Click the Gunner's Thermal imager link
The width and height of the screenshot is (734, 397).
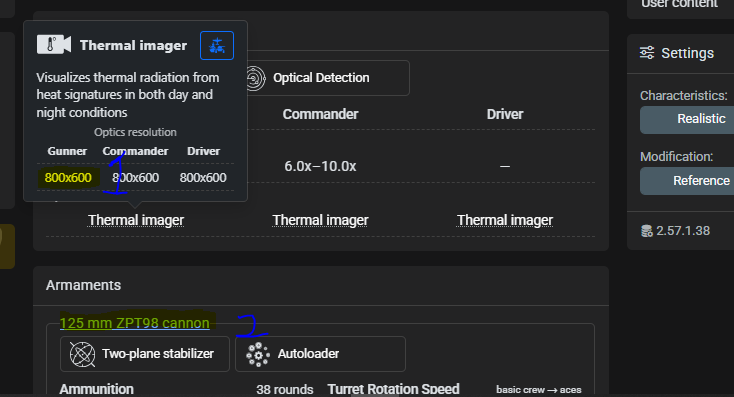click(136, 220)
